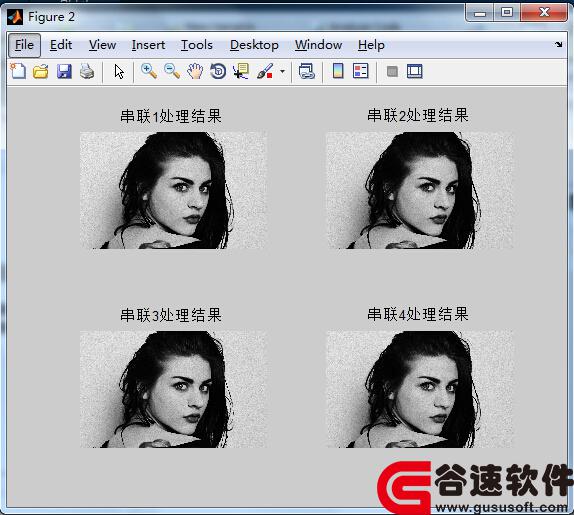Select the 串联3处理结果 image
The width and height of the screenshot is (574, 515).
[173, 389]
